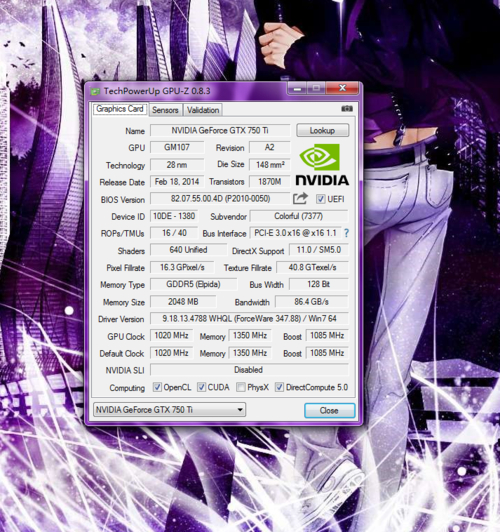Click the BIOS export share arrow icon
The image size is (500, 532).
point(300,198)
